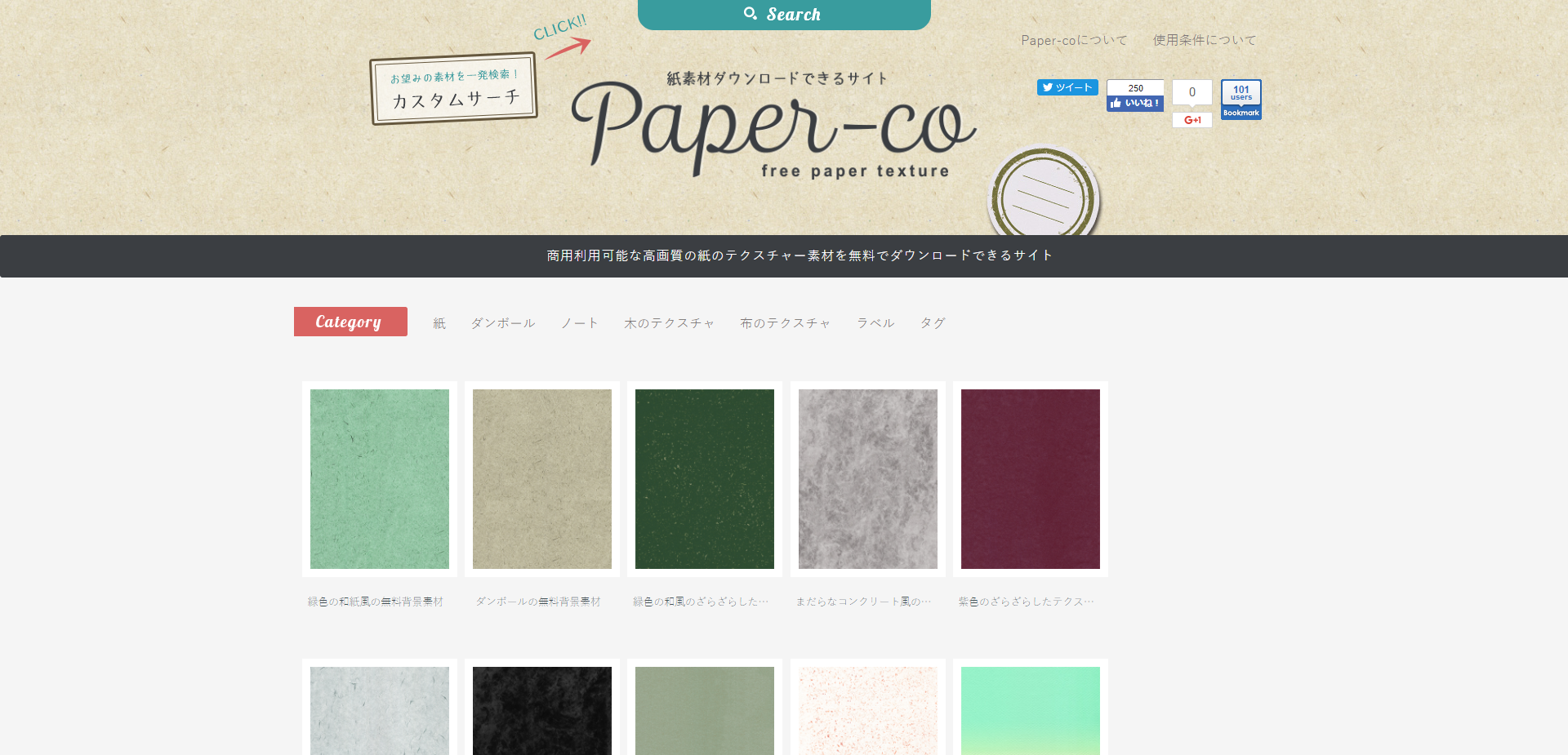The height and width of the screenshot is (755, 1568).
Task: Open the タグ category
Action: coord(931,322)
